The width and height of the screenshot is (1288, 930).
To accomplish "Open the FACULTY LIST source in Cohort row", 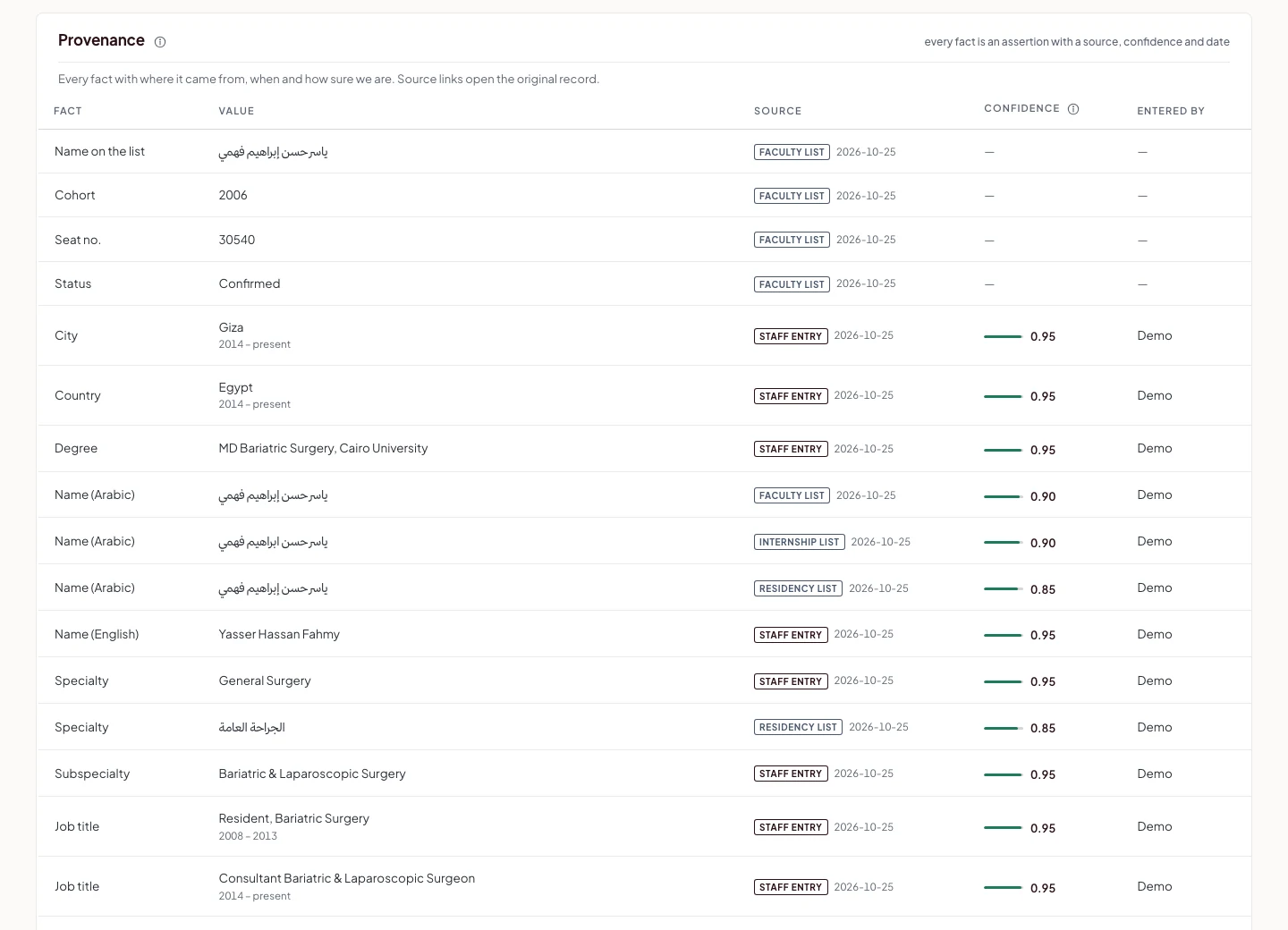I will point(792,196).
